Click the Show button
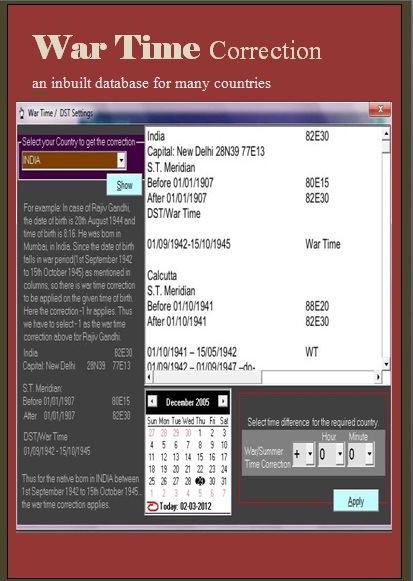This screenshot has width=413, height=581. (124, 185)
